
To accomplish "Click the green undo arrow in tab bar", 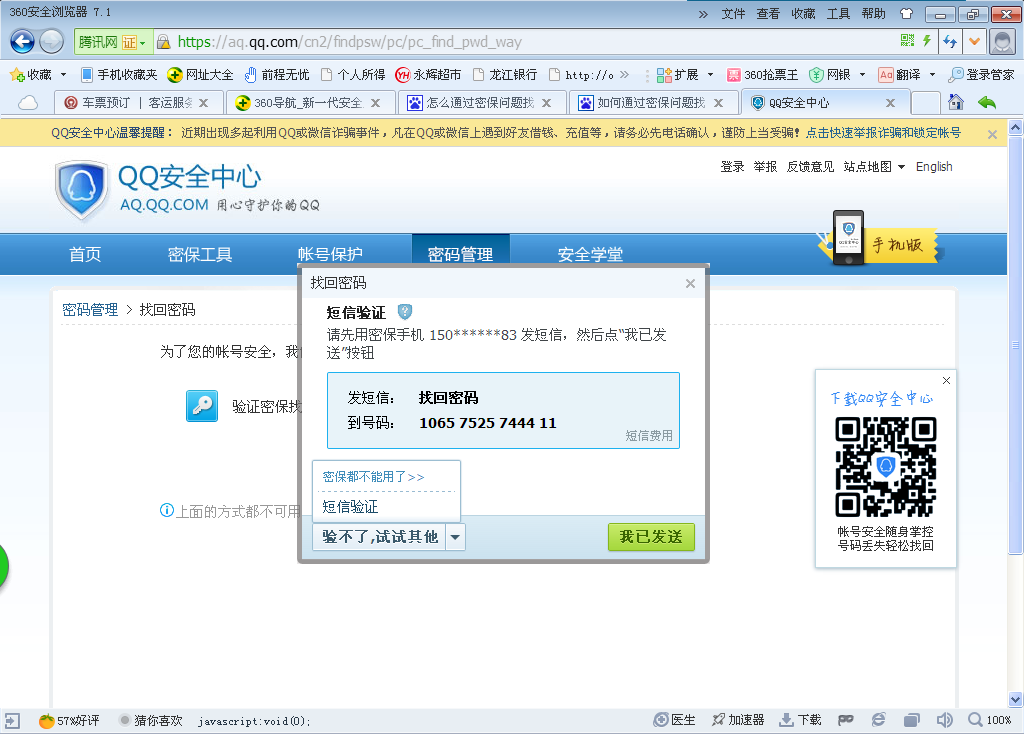I will pos(987,102).
